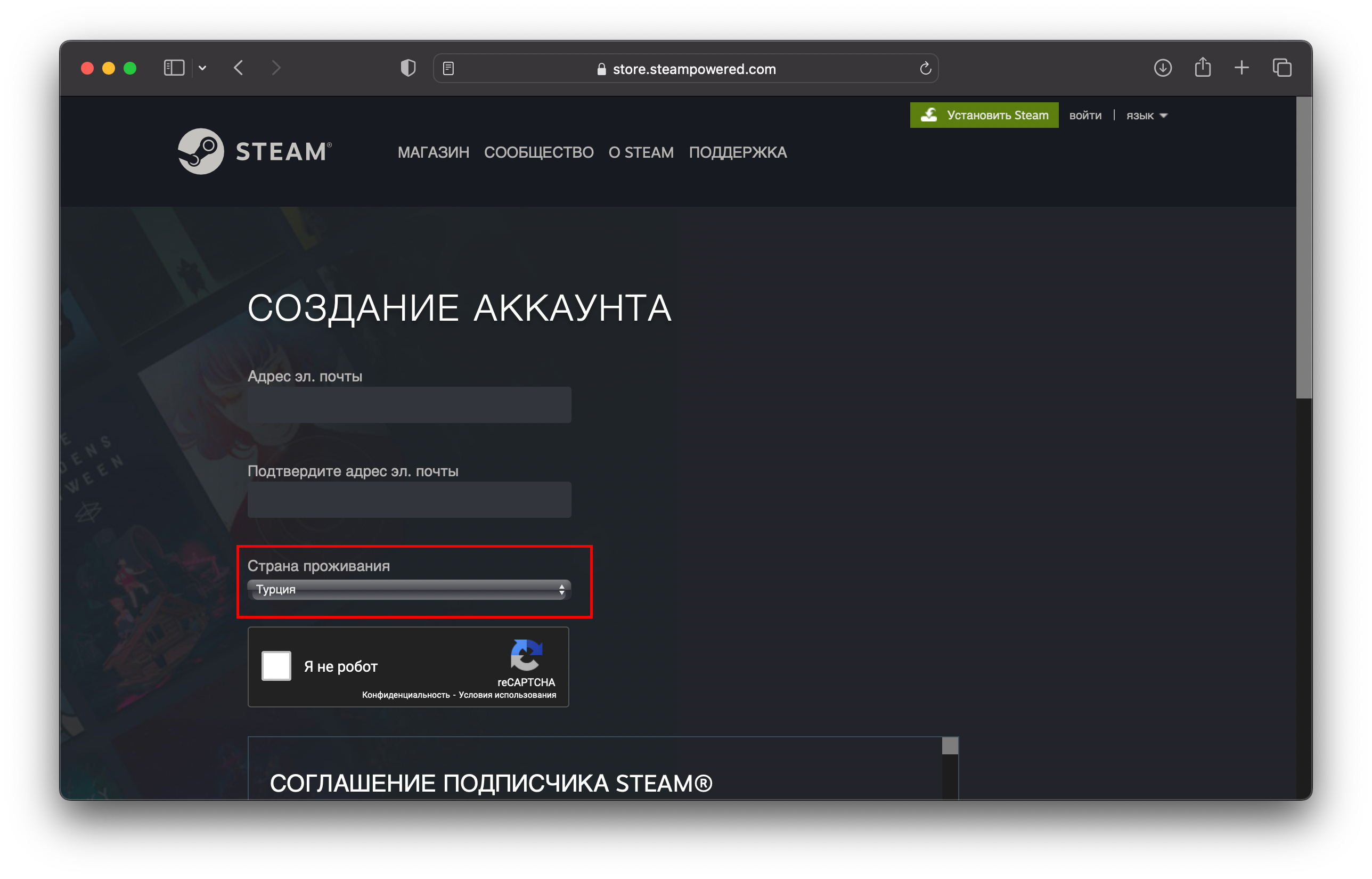Click the "Установить Steam" button

(984, 115)
